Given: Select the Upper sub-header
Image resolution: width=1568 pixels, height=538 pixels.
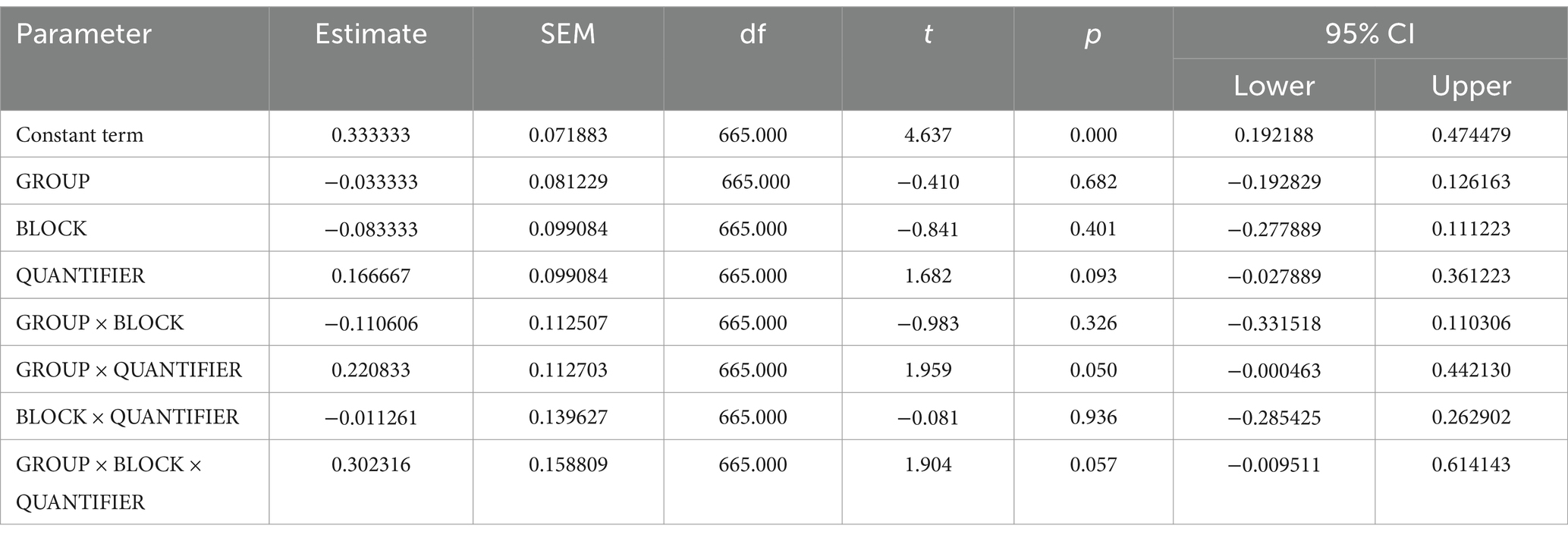Looking at the screenshot, I should tap(1471, 86).
